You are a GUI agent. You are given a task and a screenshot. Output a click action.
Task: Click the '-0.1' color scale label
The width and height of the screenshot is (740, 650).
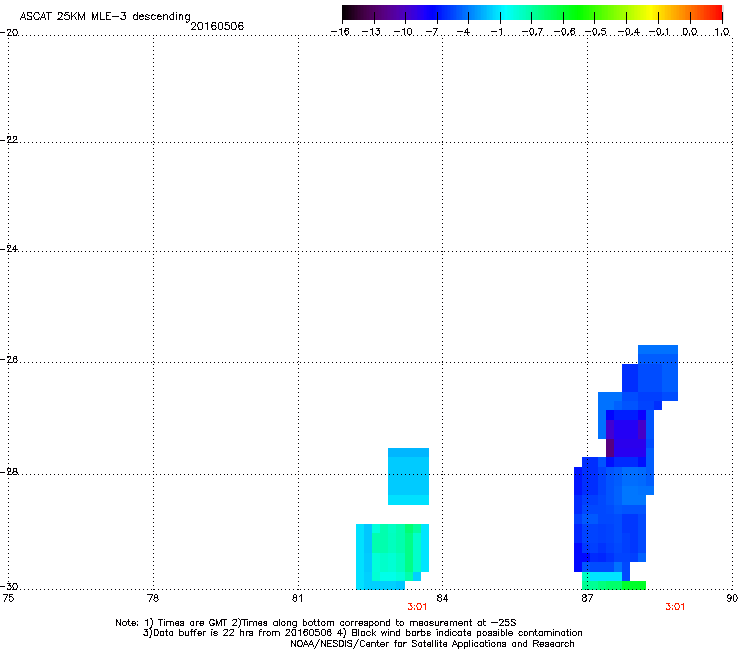pos(659,32)
